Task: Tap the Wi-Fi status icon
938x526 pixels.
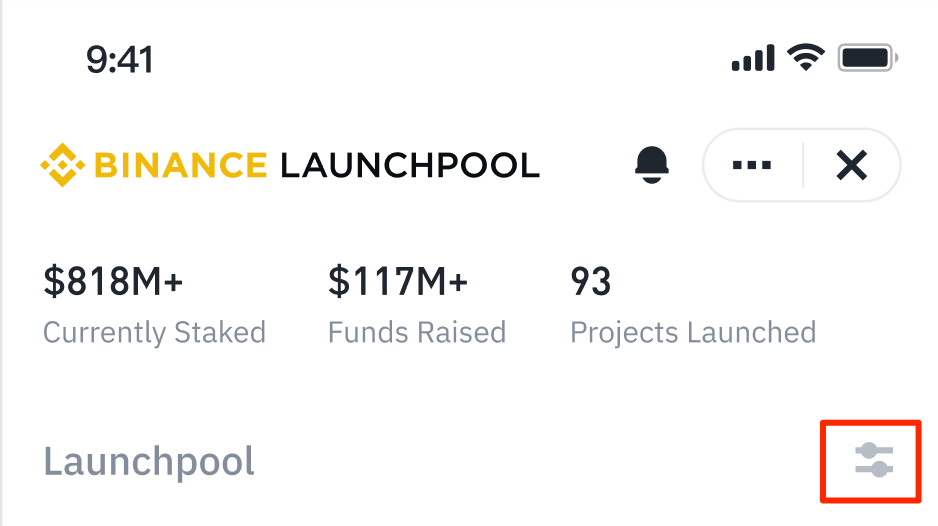Action: coord(805,58)
